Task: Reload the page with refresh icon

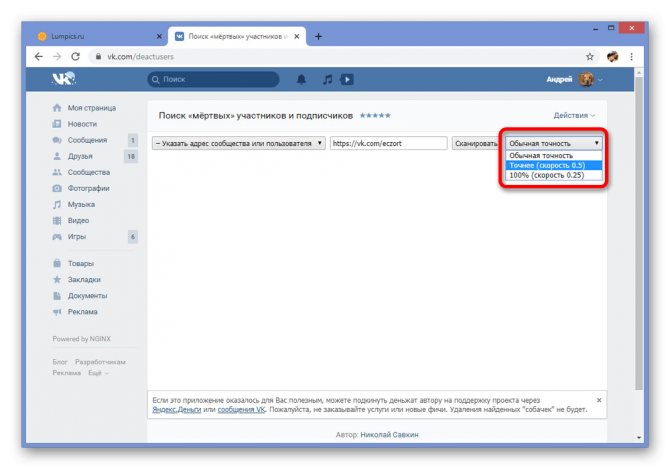Action: (76, 56)
